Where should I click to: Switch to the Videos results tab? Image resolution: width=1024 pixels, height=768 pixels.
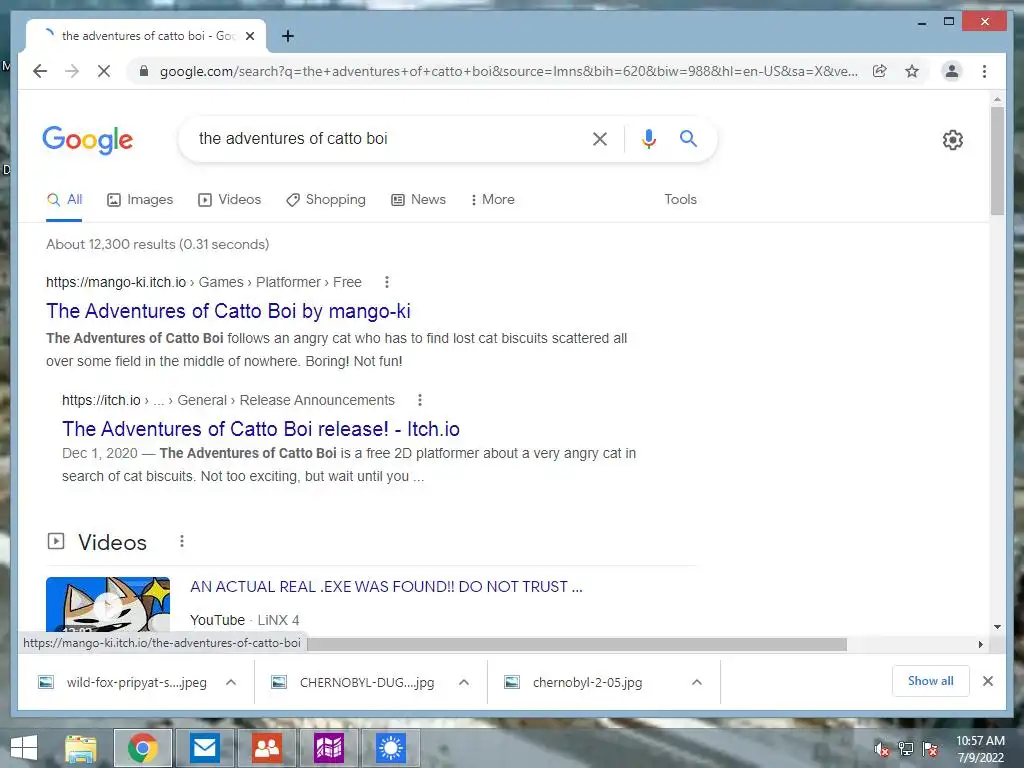coord(229,200)
